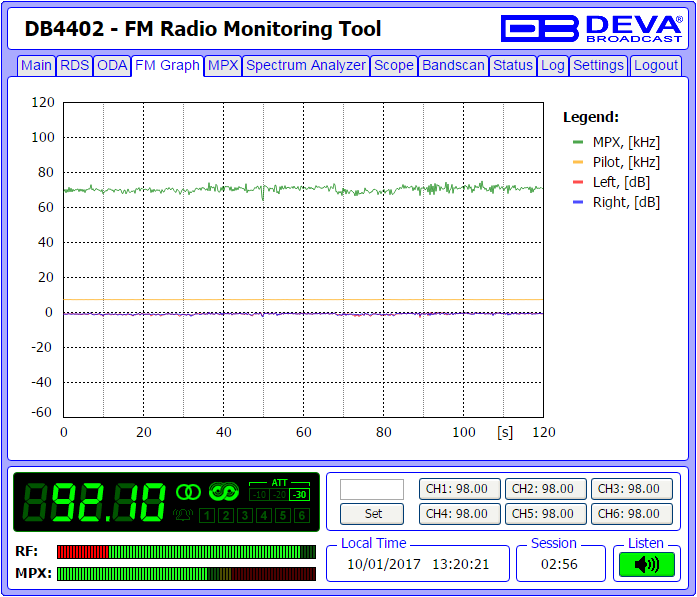The height and width of the screenshot is (597, 697).
Task: Click the Set frequency button
Action: coord(372,514)
